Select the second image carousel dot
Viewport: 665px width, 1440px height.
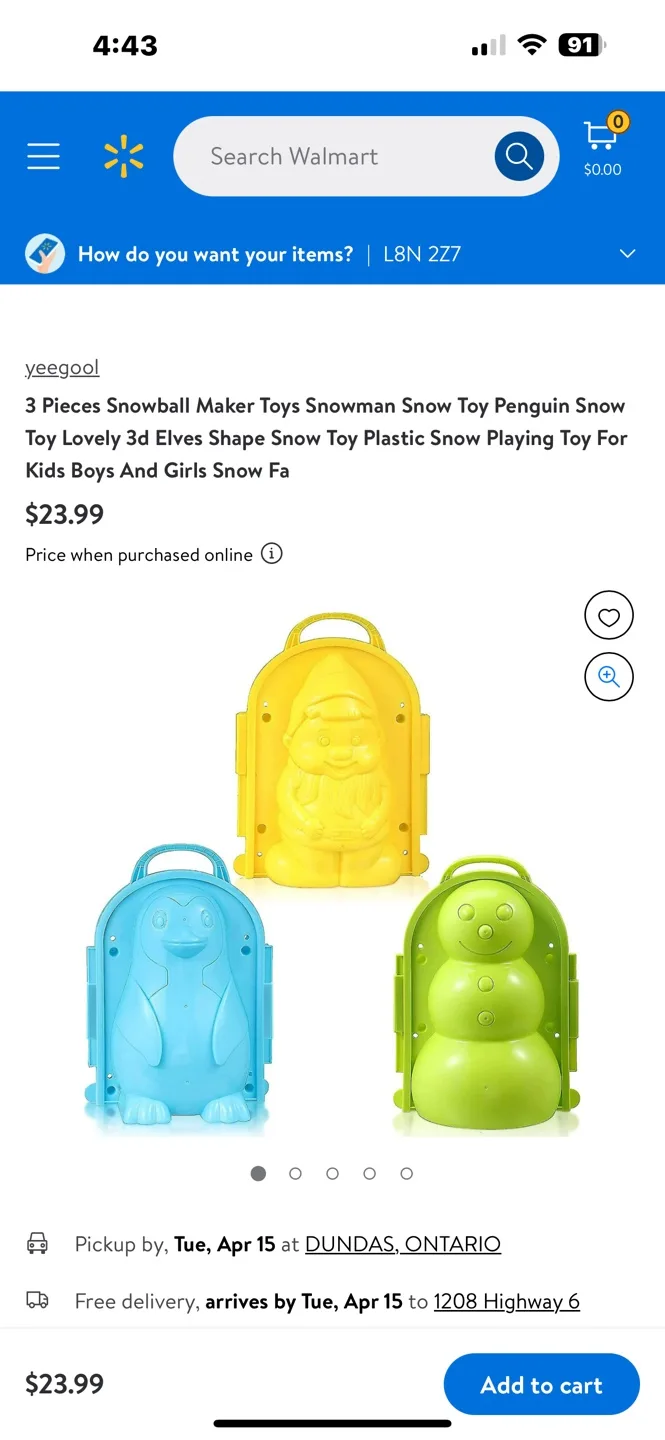[x=295, y=1174]
